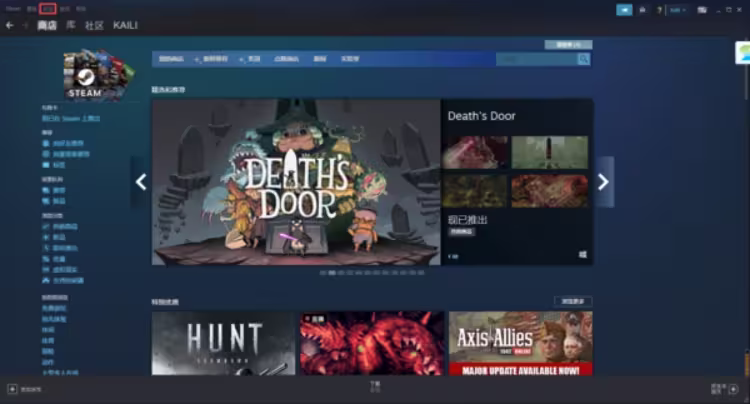Click the Death's Door title text
This screenshot has height=404, width=750.
click(x=481, y=116)
